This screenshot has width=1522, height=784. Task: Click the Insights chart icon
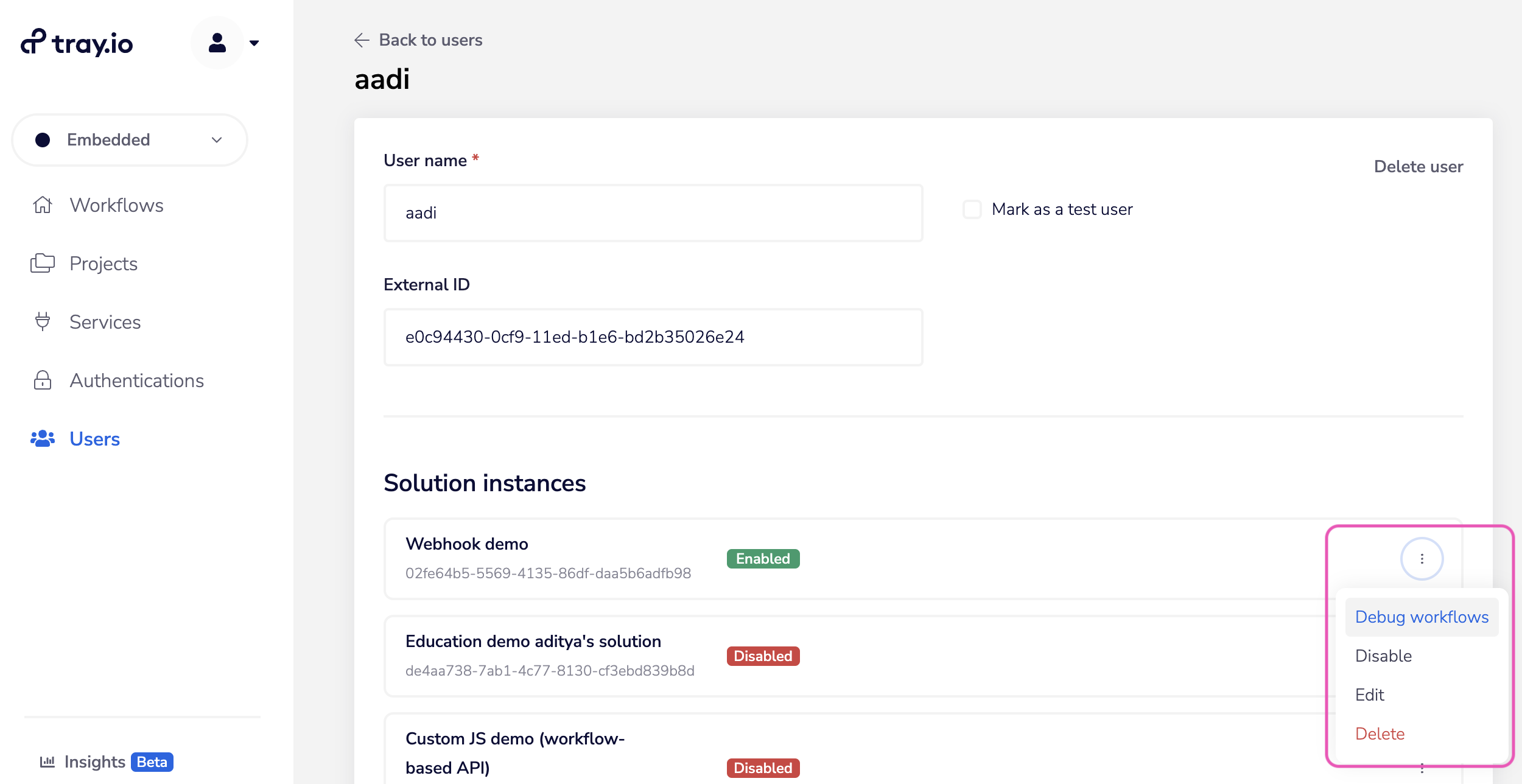(47, 762)
